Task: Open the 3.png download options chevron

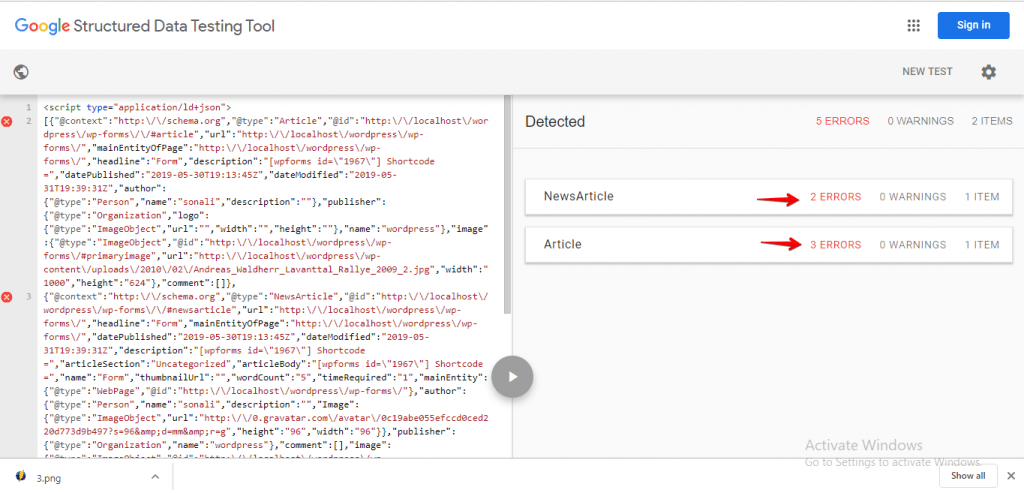Action: click(155, 477)
